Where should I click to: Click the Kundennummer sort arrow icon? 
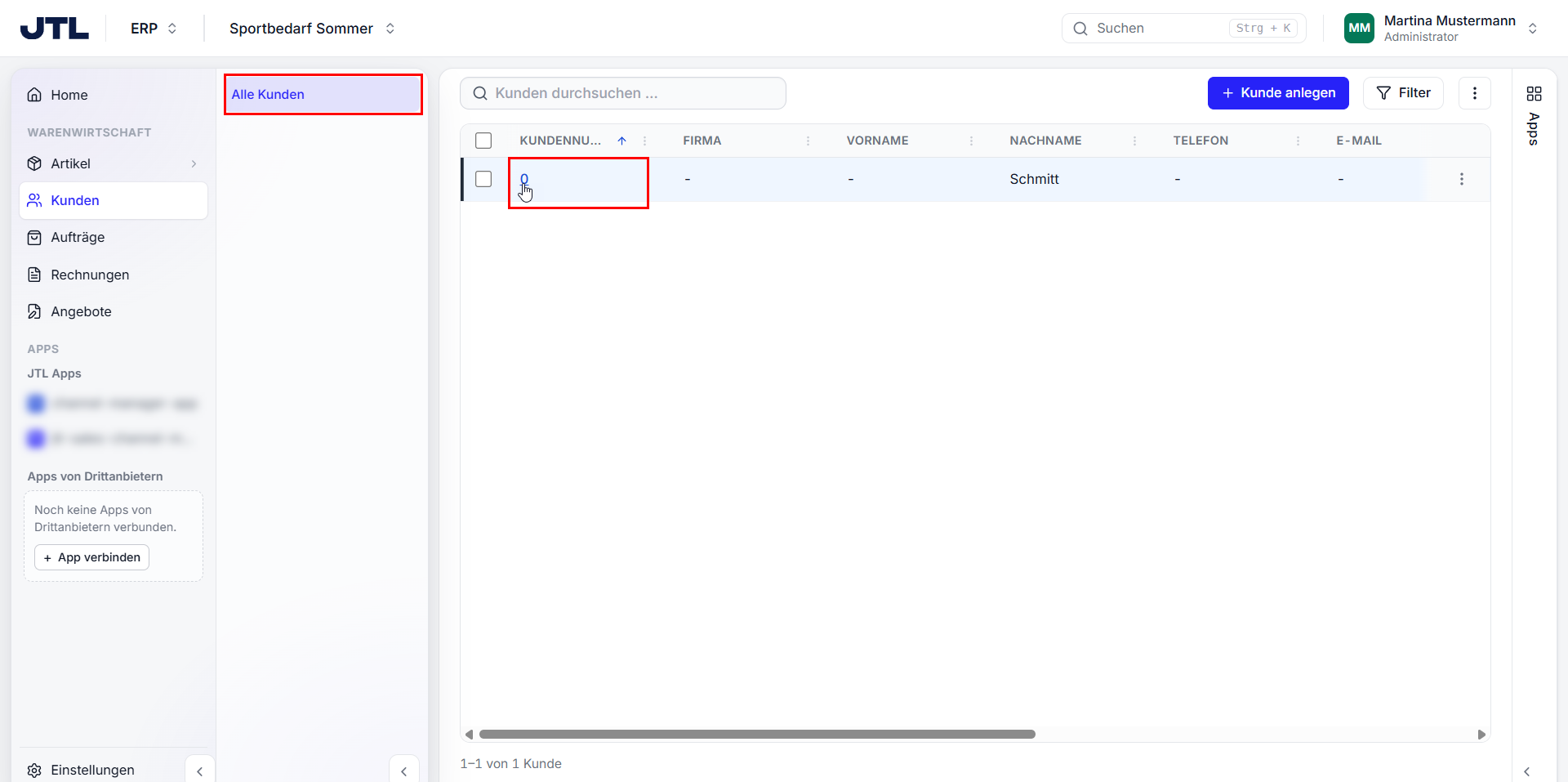[x=621, y=141]
